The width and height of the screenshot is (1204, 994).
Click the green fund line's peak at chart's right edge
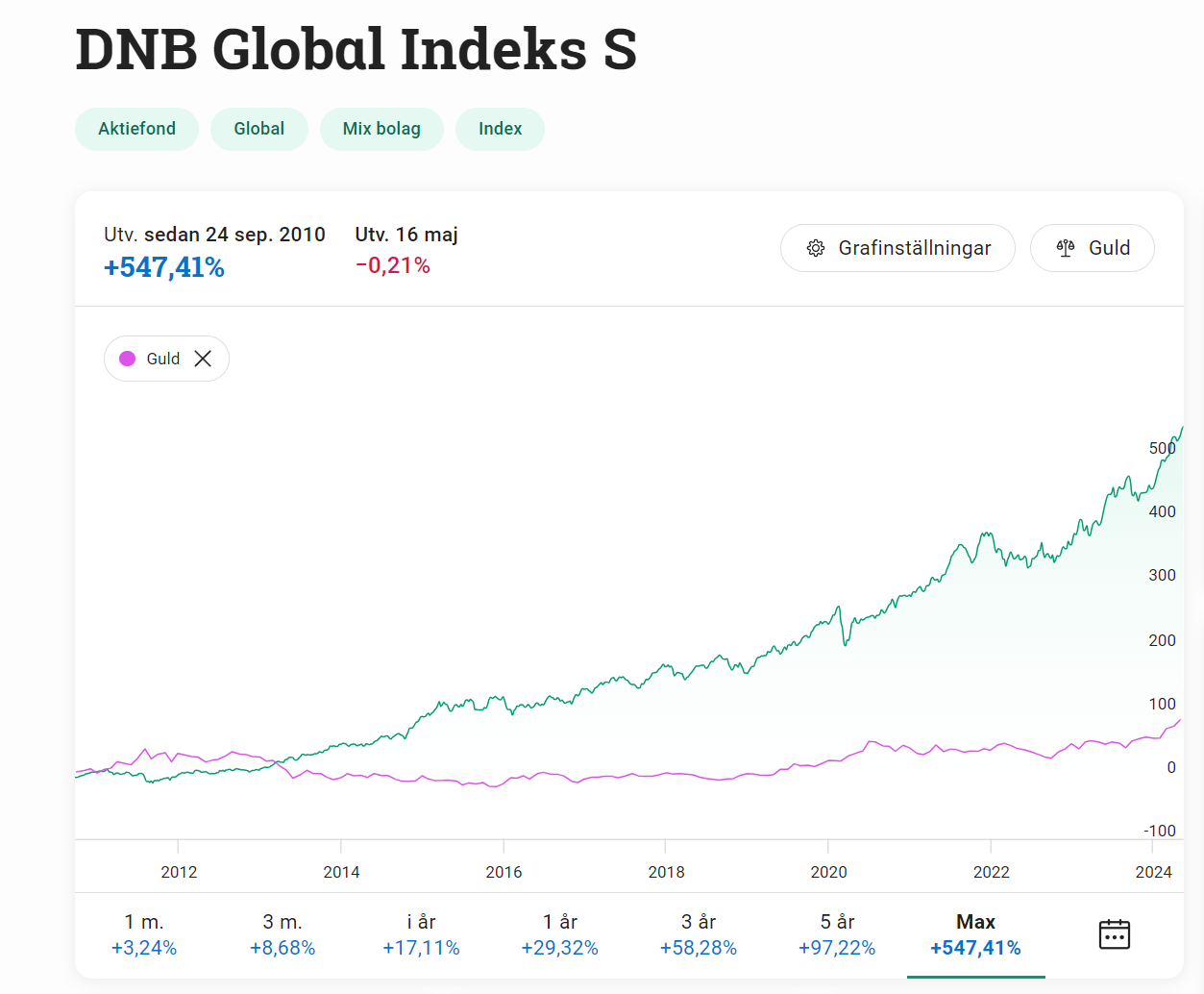(1181, 429)
